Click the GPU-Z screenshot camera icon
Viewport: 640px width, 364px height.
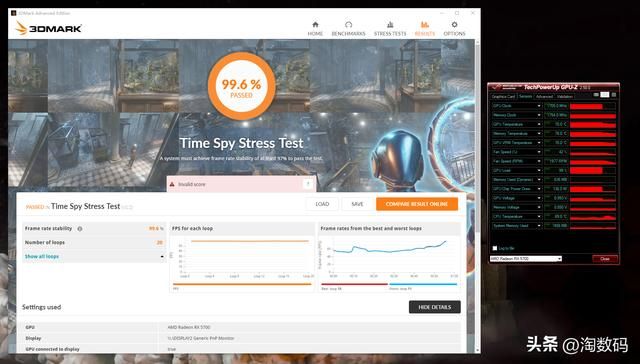coord(596,95)
